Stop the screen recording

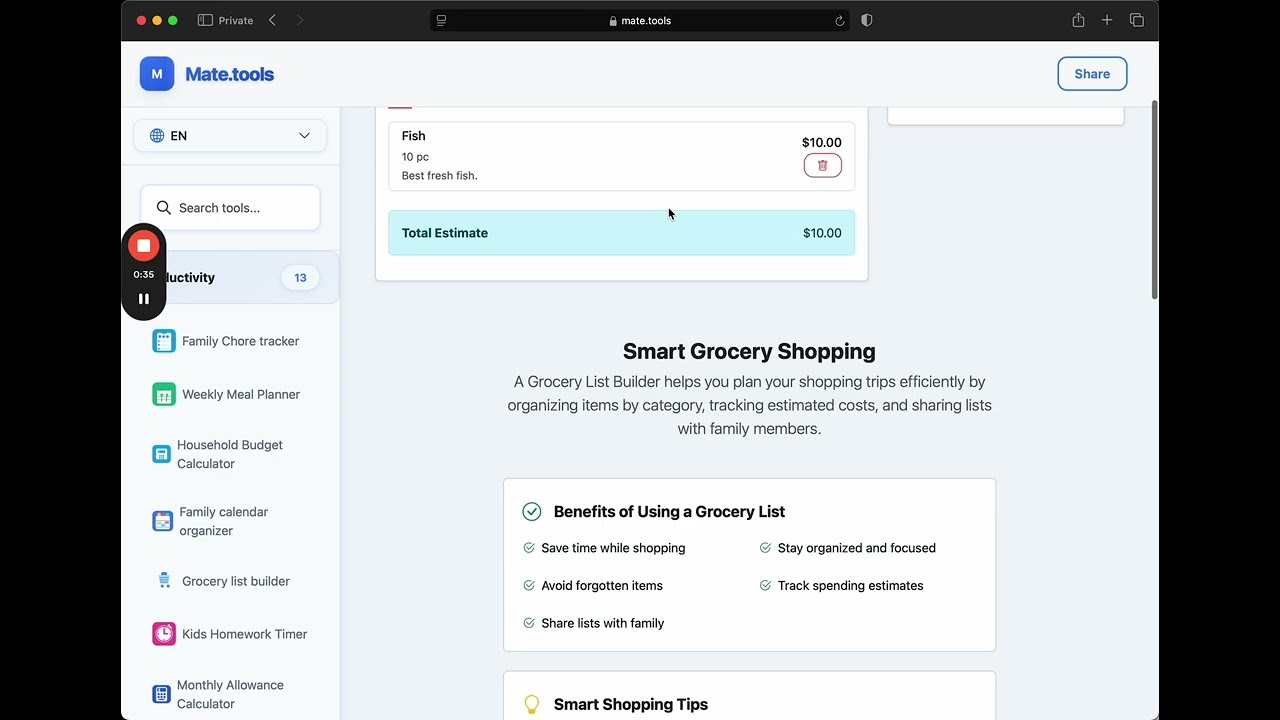coord(144,246)
